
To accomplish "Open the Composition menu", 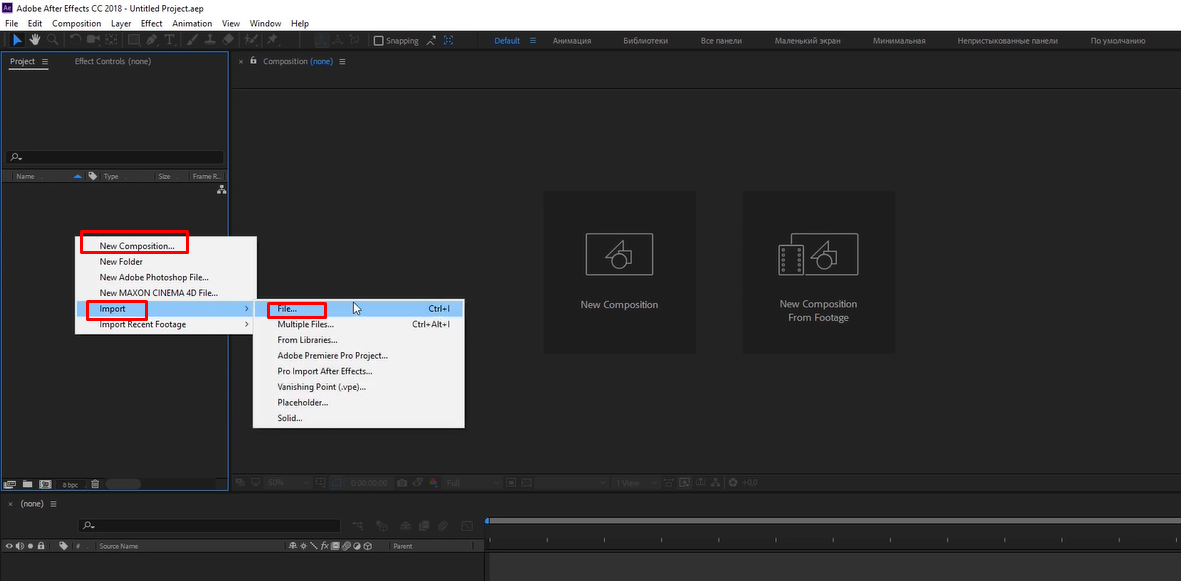I will click(x=77, y=23).
